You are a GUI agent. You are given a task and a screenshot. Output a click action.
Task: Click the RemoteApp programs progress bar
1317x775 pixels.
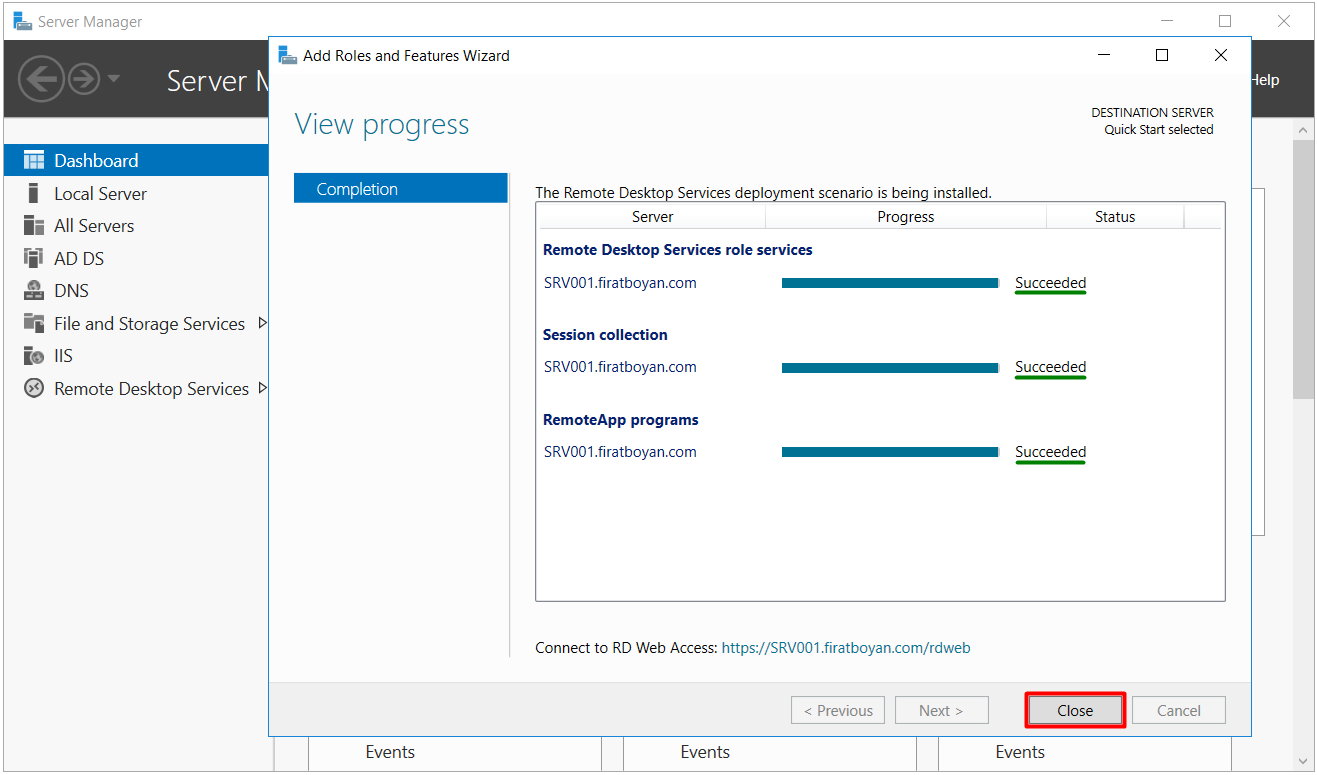click(x=890, y=452)
